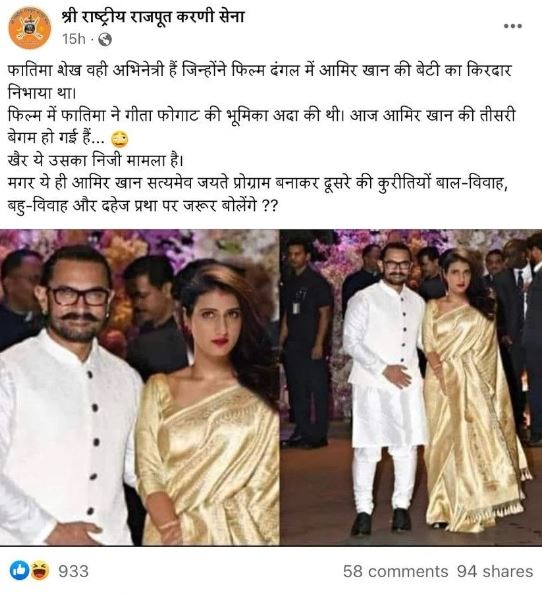The height and width of the screenshot is (593, 542).
Task: Open the page name श्री राष्ट्रीय राजपूत करणी सेना
Action: [153, 17]
